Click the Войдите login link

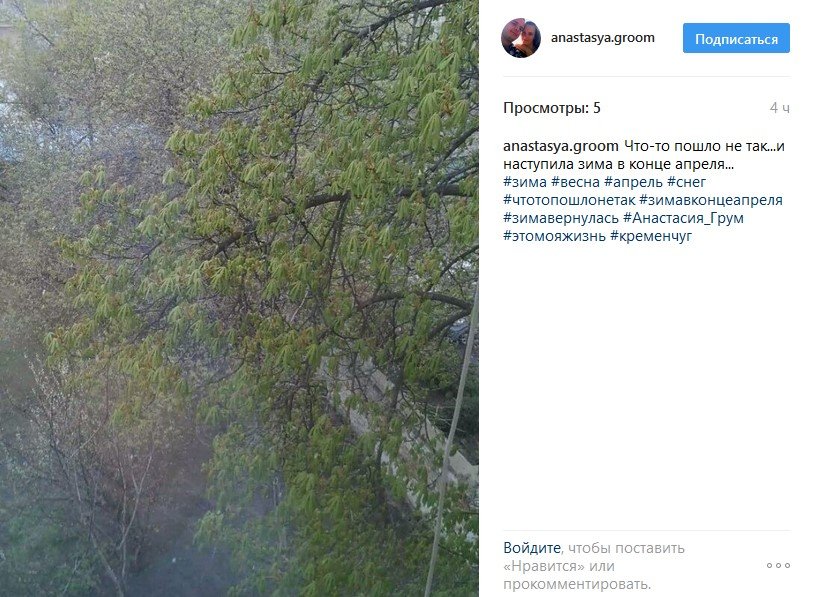[x=532, y=548]
